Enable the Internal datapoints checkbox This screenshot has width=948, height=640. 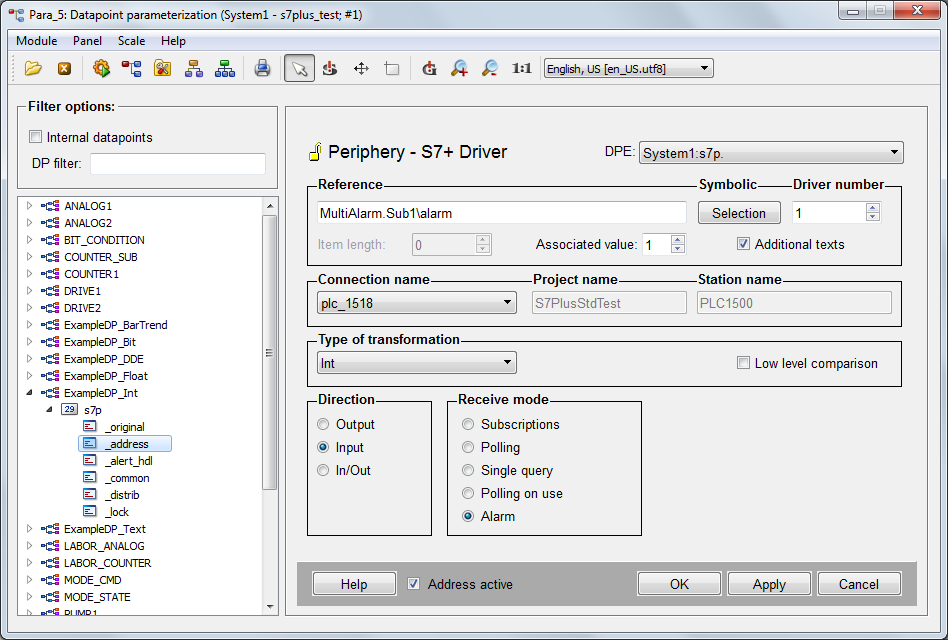(36, 137)
